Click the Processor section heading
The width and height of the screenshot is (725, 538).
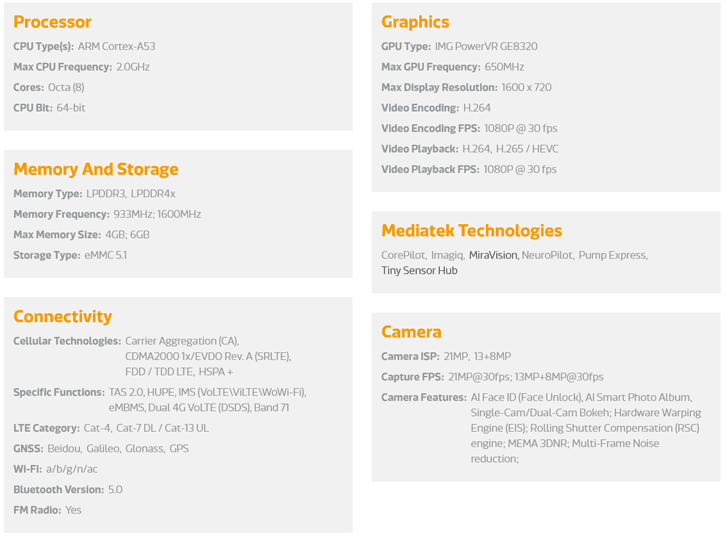(x=52, y=22)
